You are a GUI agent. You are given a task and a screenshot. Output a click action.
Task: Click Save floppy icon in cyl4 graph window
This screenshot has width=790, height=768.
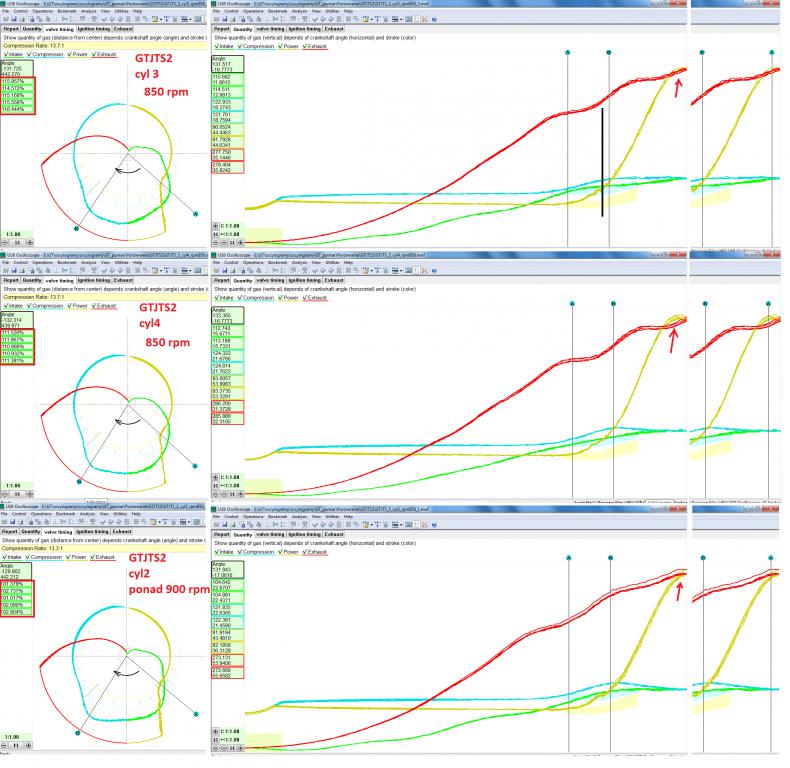click(x=225, y=271)
